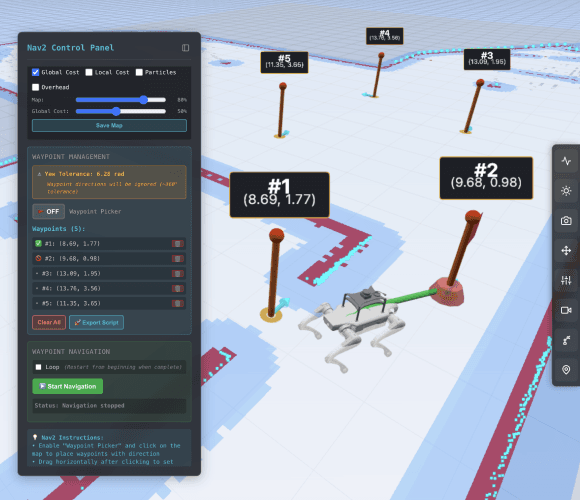This screenshot has height=500, width=580.
Task: Click the WAYPOINT NAVIGATION section header
Action: 71,352
